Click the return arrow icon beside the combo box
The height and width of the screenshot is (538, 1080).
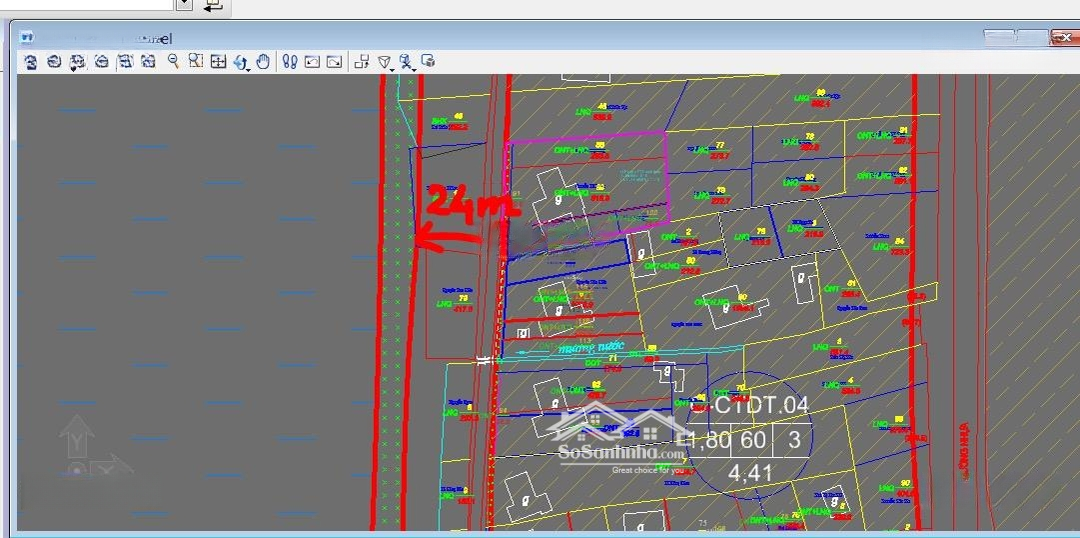coord(212,5)
